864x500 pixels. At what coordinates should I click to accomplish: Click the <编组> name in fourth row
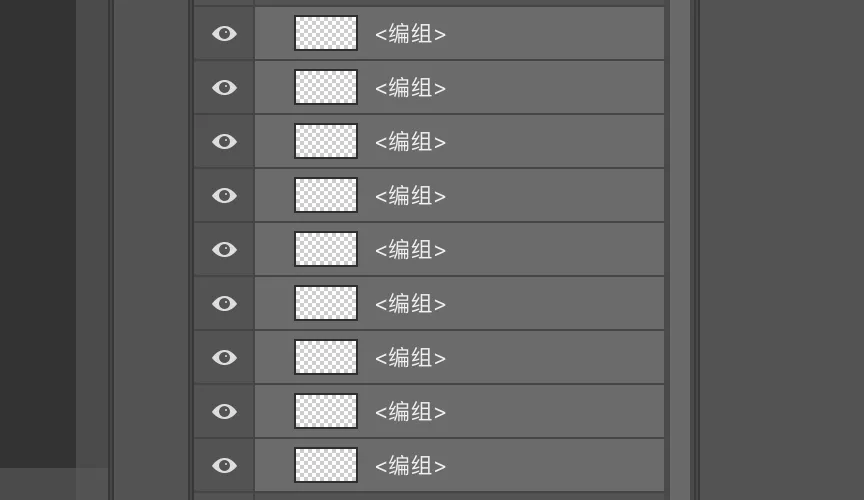[411, 196]
